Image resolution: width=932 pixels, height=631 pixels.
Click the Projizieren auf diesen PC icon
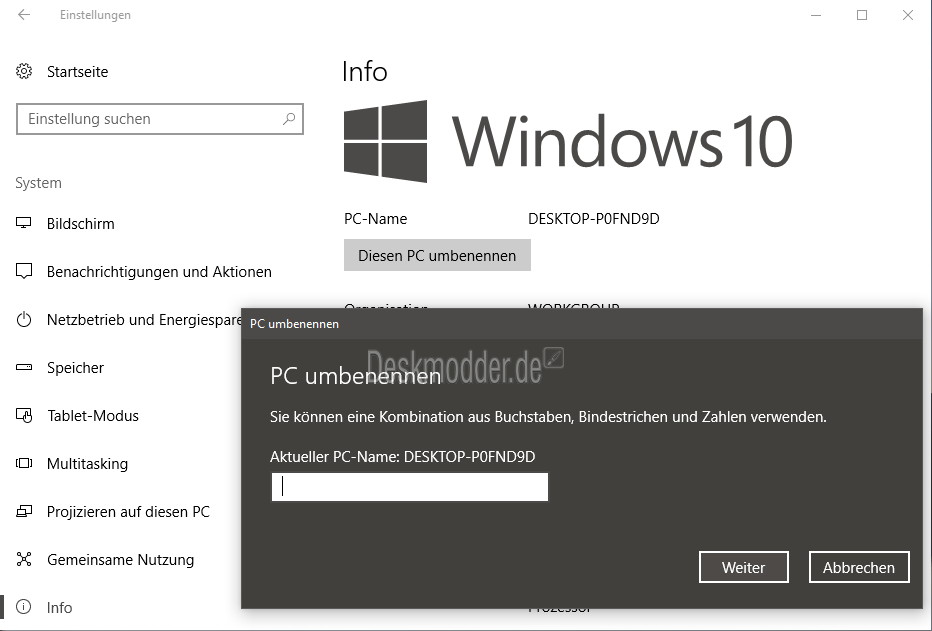24,511
